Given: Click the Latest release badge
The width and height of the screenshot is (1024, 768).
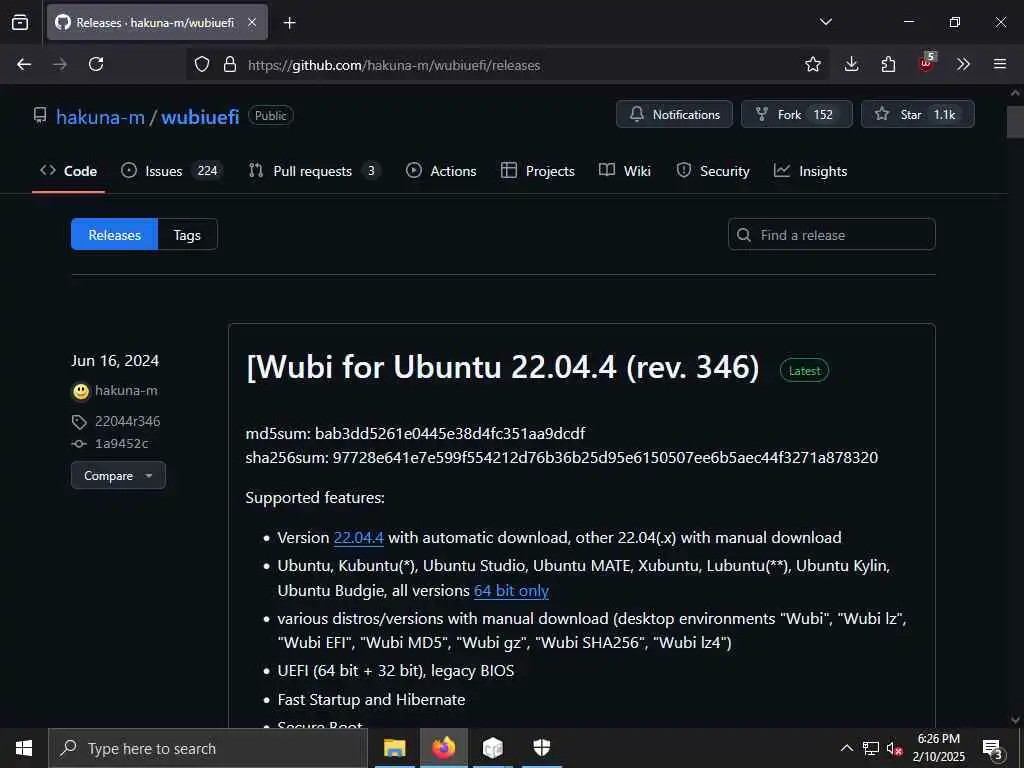Looking at the screenshot, I should click(804, 370).
